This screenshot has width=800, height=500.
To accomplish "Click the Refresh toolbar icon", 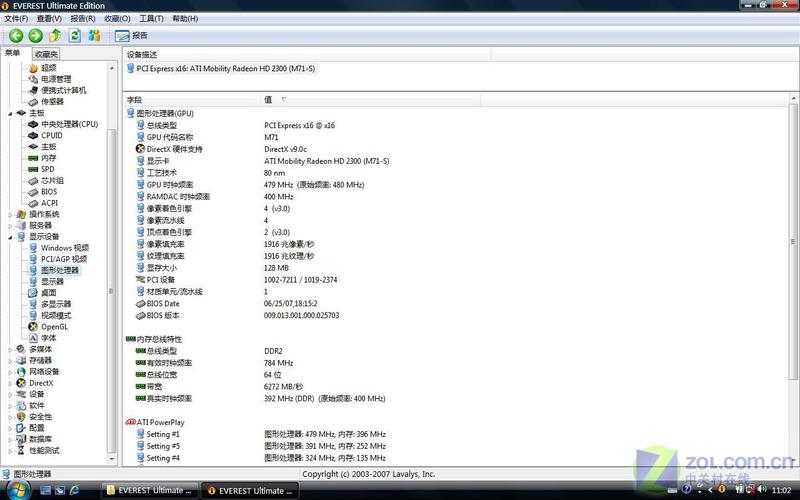I will click(x=74, y=35).
